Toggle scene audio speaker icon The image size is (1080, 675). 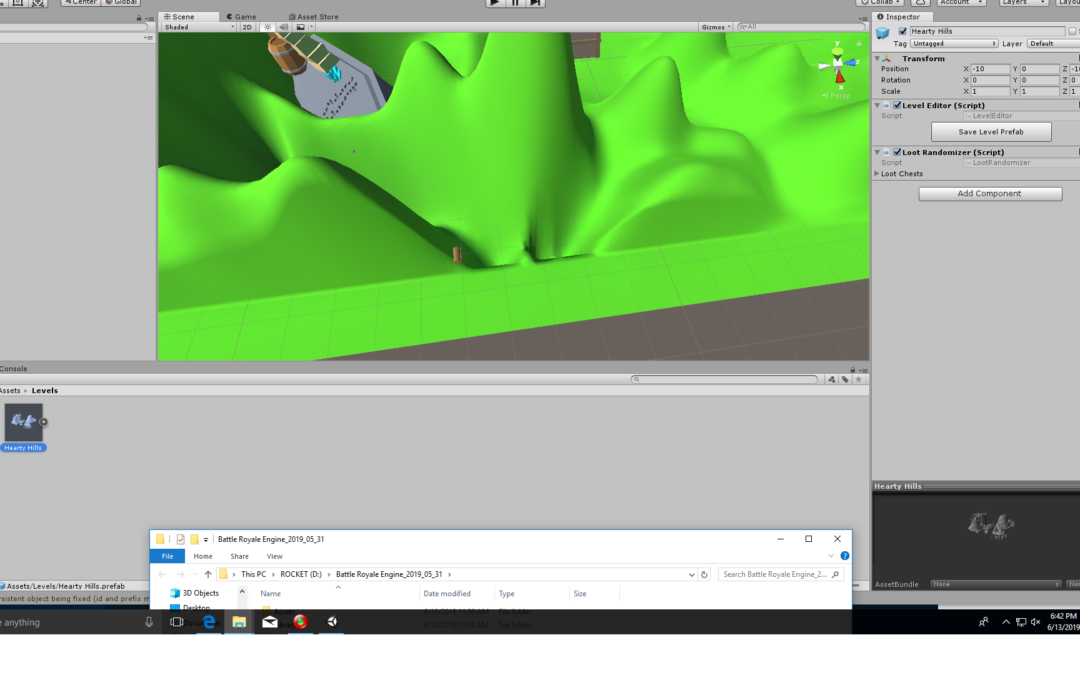pos(284,27)
